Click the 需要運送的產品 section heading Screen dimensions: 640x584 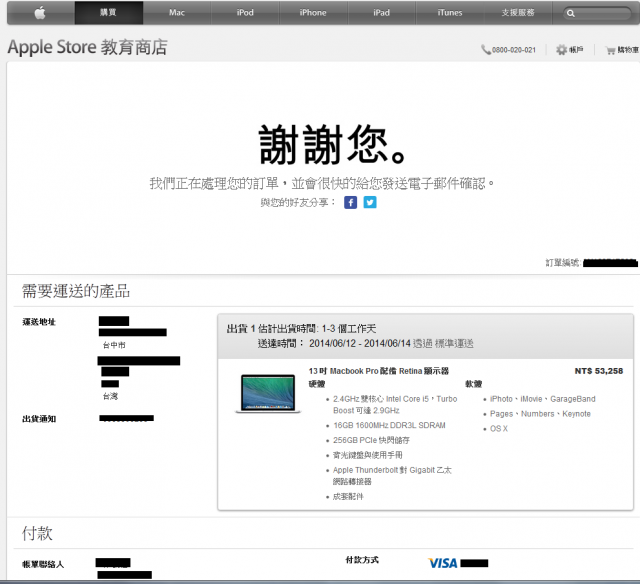click(x=76, y=291)
